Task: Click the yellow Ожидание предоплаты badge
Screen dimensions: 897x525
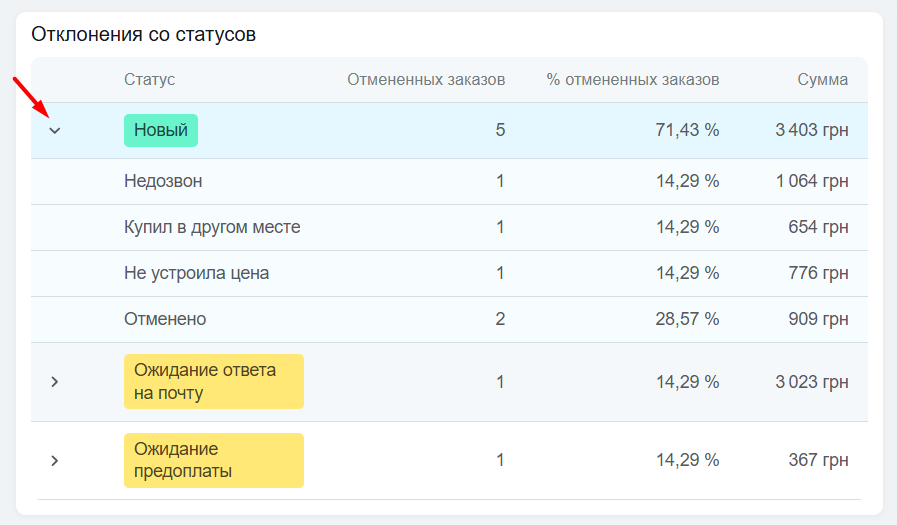Action: tap(213, 460)
